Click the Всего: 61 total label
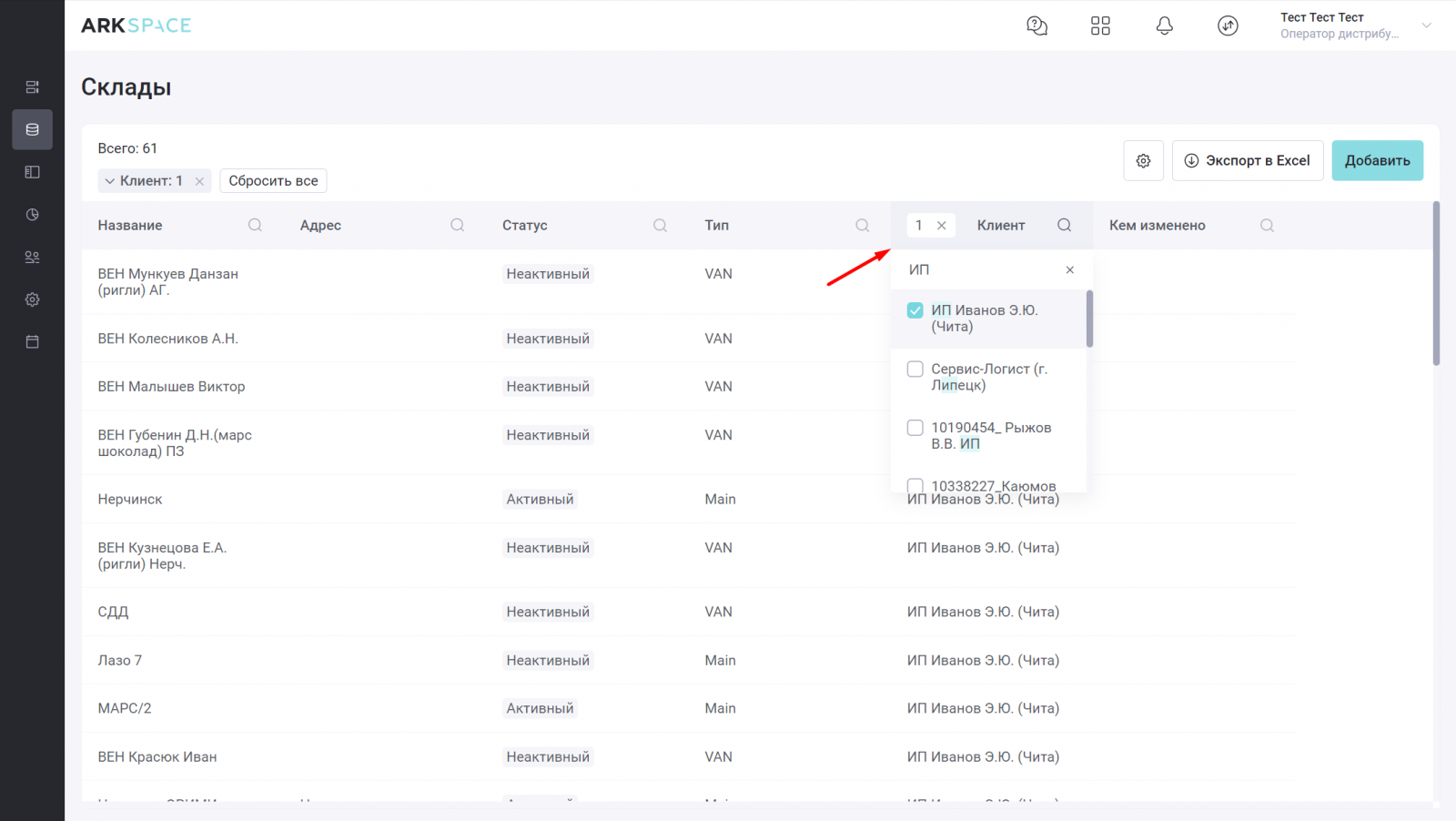 coord(127,148)
